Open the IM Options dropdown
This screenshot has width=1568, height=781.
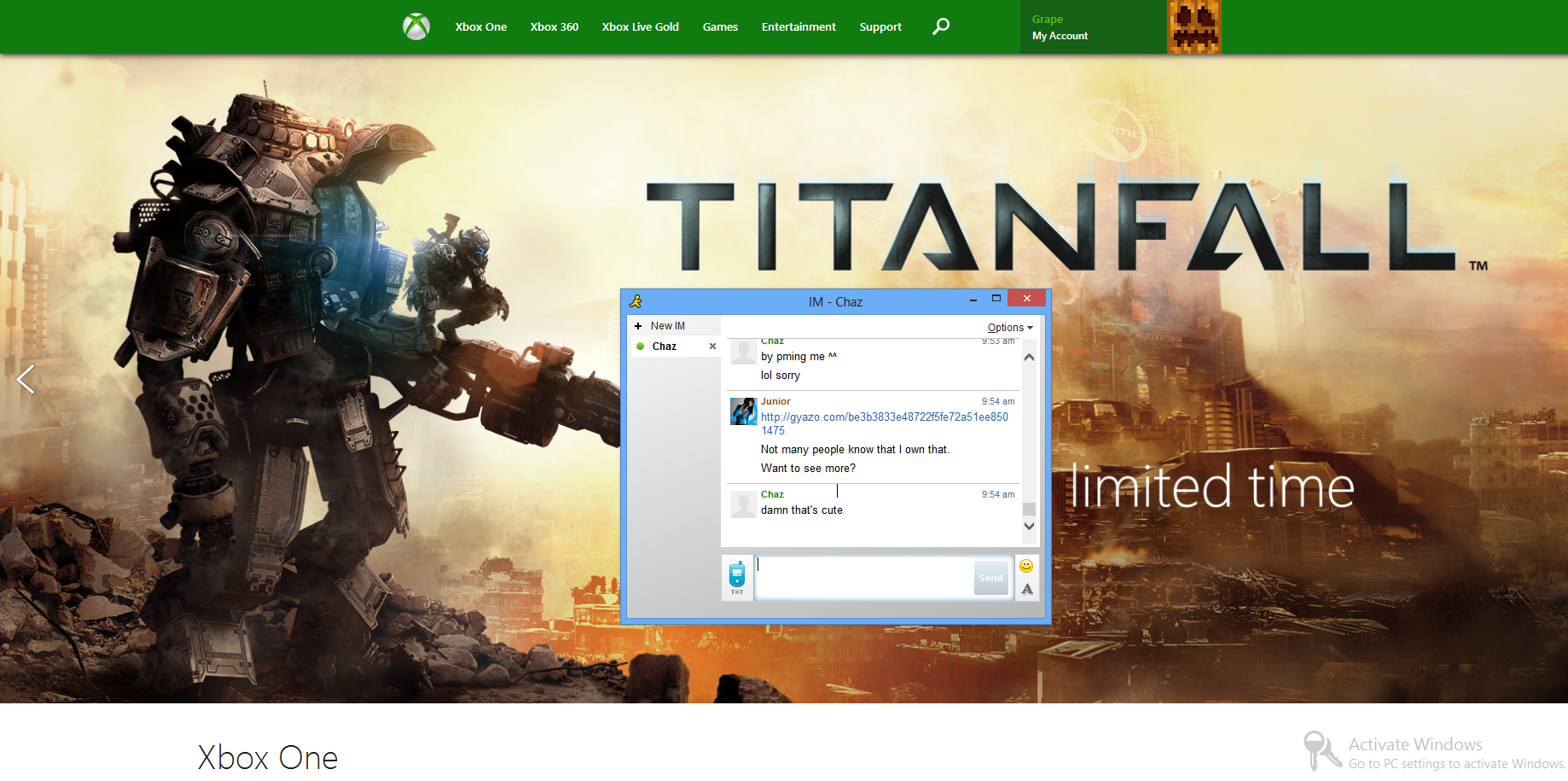(1010, 328)
